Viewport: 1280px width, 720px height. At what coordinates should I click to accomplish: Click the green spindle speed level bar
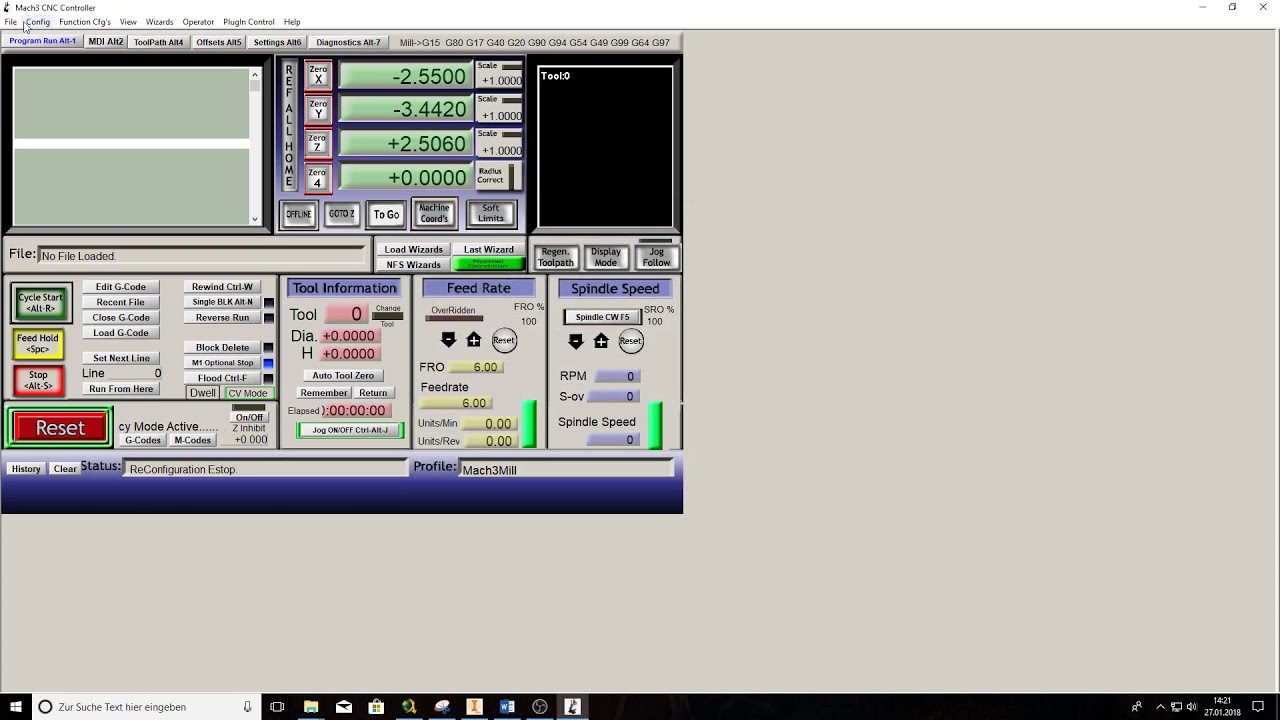pos(656,425)
